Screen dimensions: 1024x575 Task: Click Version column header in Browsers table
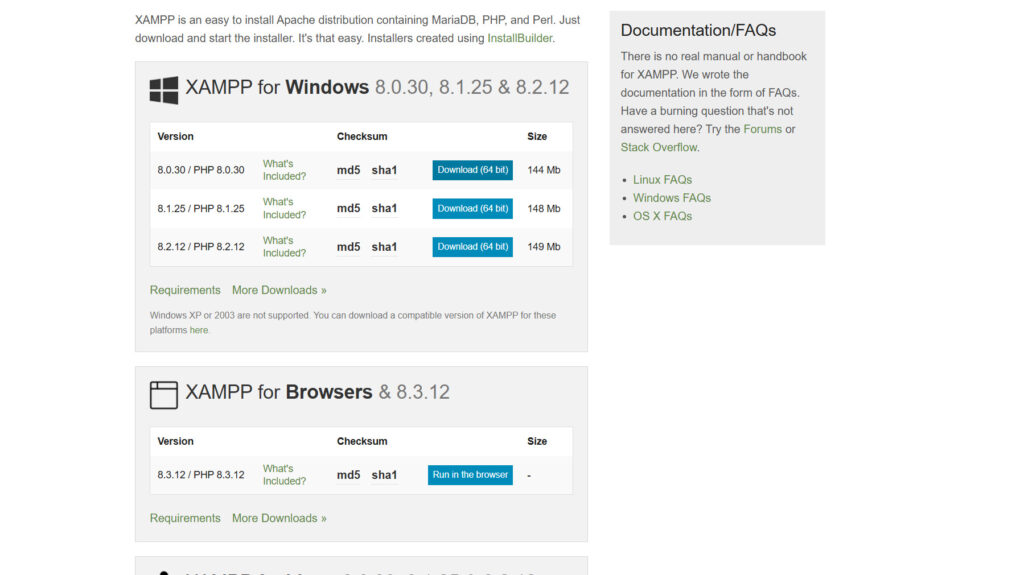pyautogui.click(x=175, y=442)
